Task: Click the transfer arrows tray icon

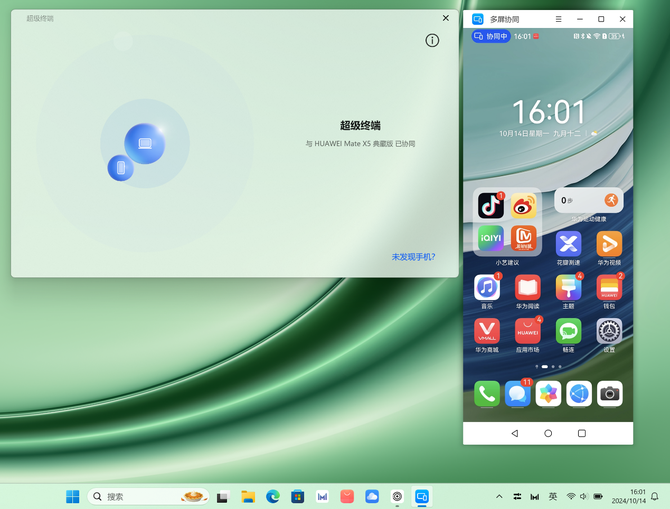Action: pos(517,497)
